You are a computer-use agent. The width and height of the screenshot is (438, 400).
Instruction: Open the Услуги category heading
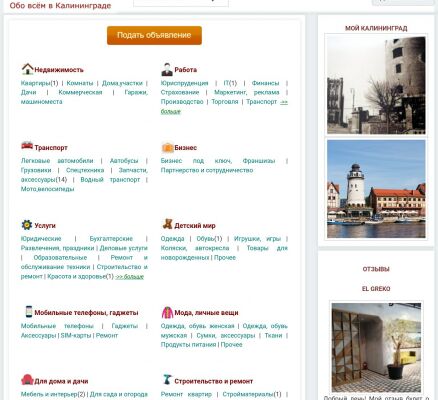pyautogui.click(x=45, y=226)
